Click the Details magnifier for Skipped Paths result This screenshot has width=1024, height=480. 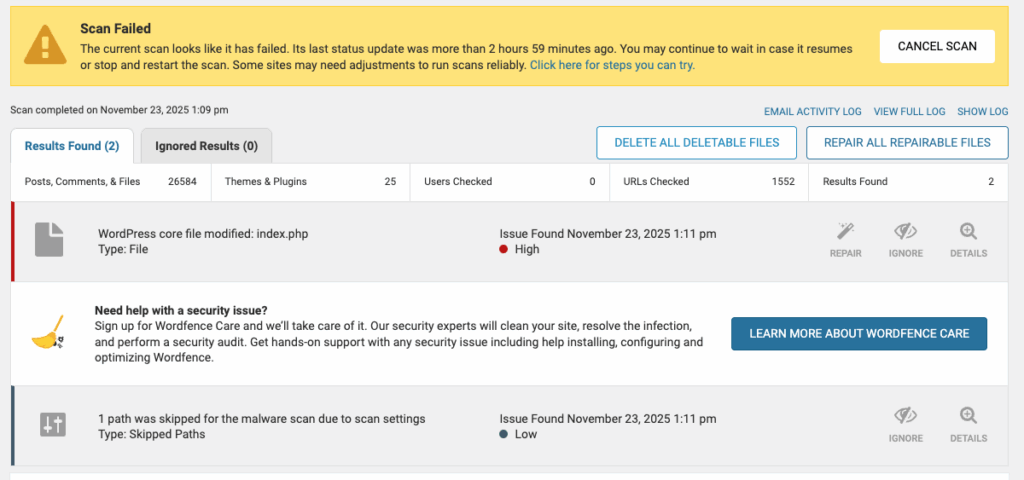tap(967, 417)
